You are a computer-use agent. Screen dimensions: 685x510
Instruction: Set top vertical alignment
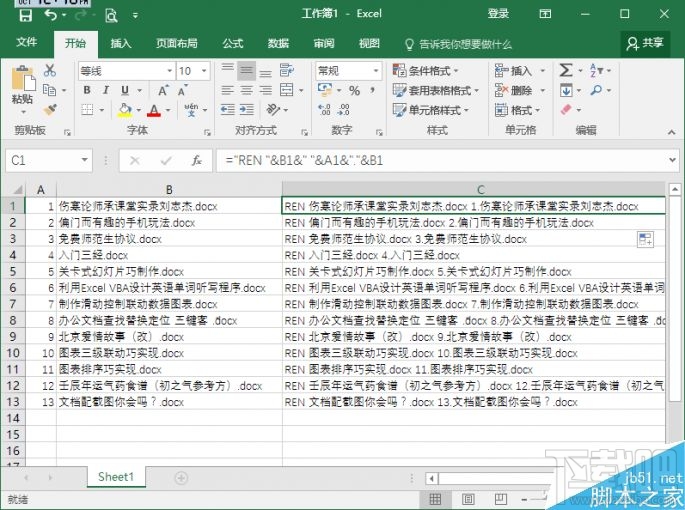click(x=228, y=70)
